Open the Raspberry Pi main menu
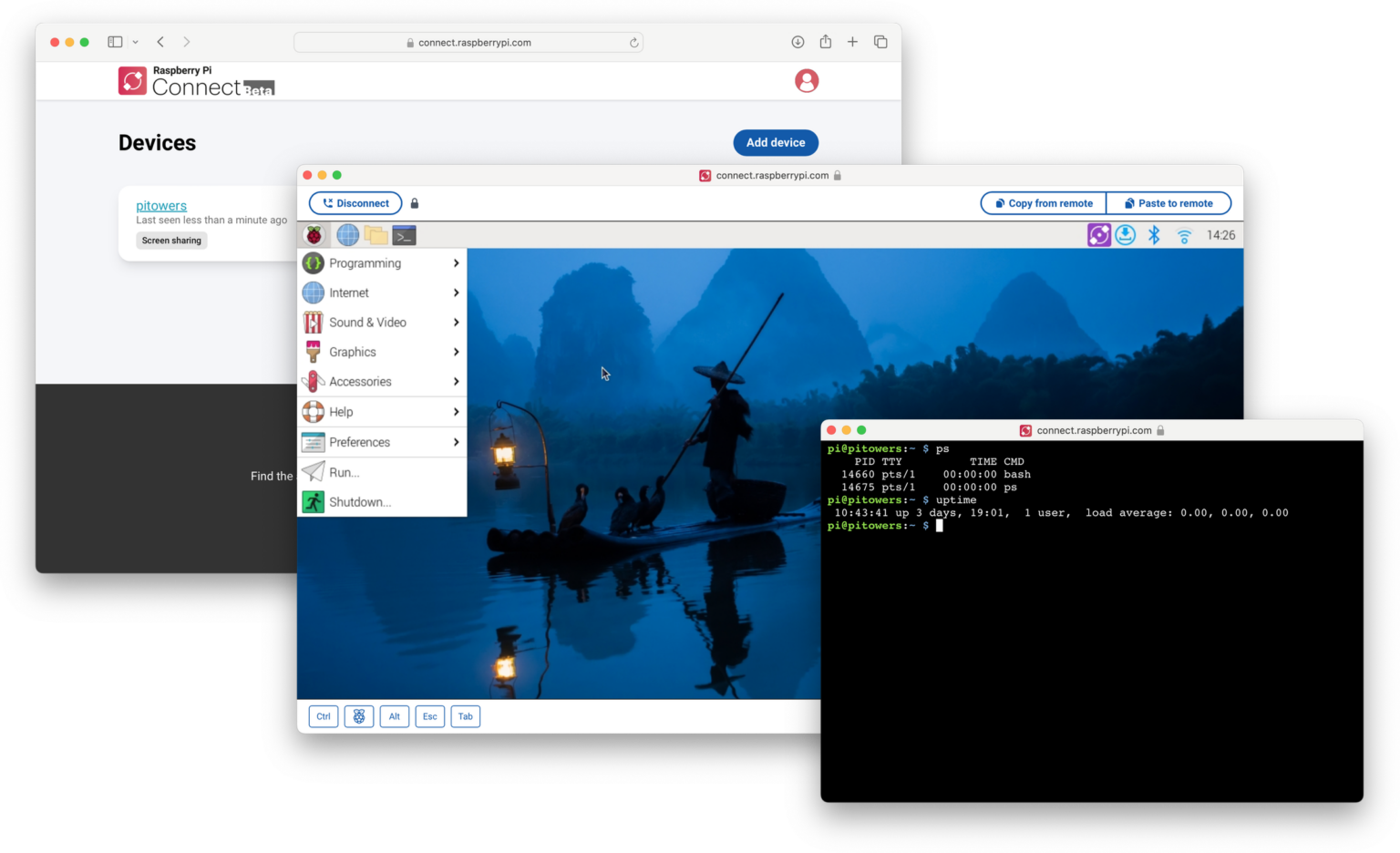 (x=314, y=234)
